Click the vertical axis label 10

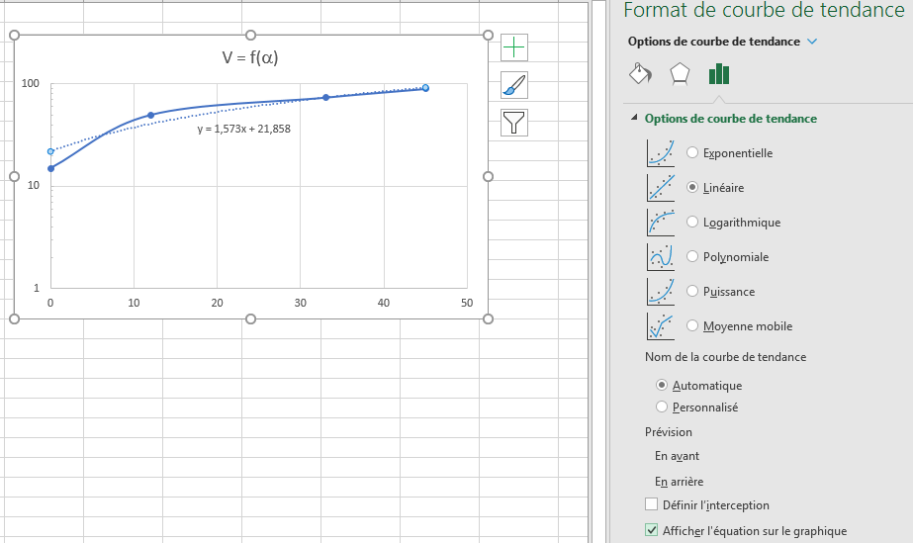pos(33,186)
